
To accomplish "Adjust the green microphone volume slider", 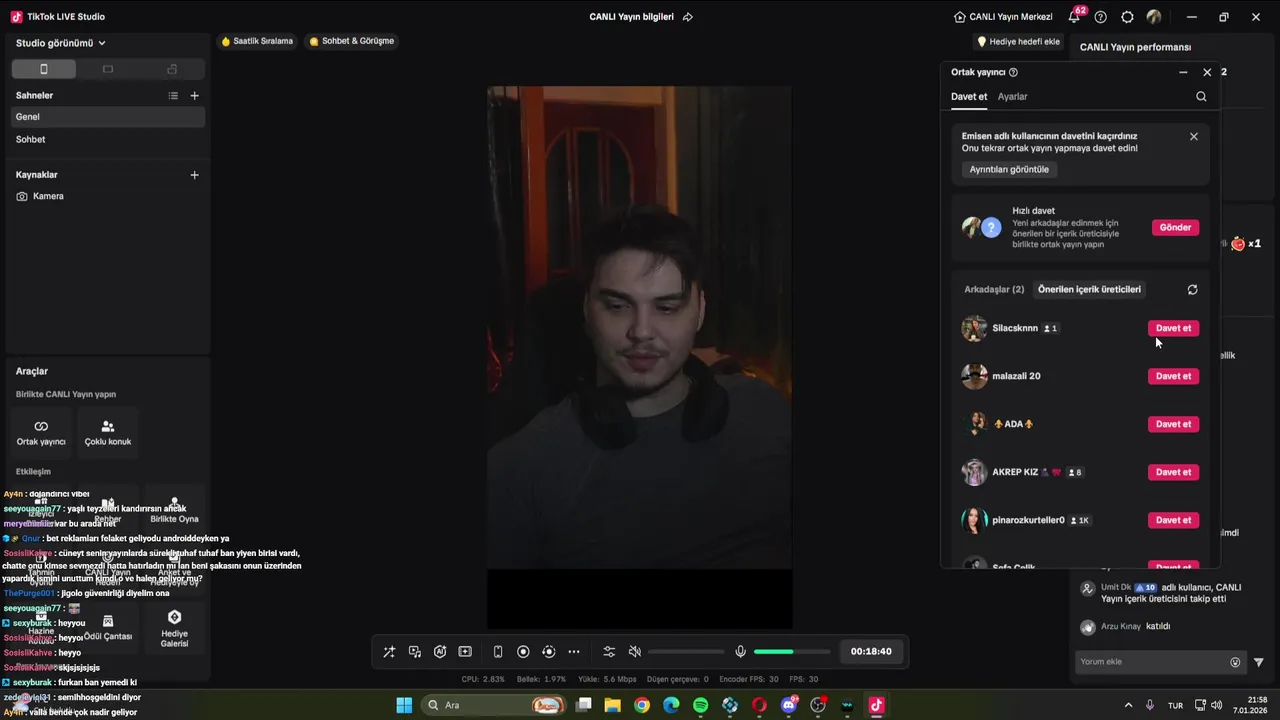I will (x=792, y=652).
